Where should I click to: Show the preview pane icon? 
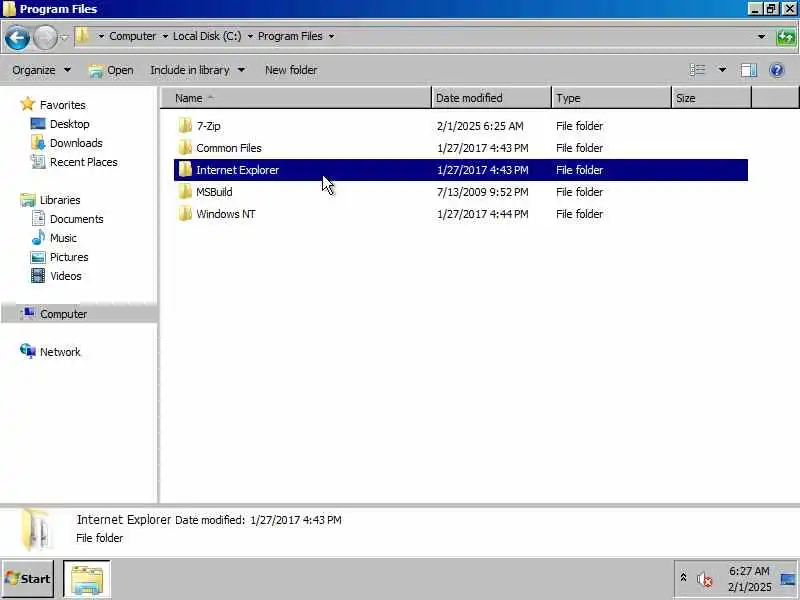pyautogui.click(x=748, y=70)
